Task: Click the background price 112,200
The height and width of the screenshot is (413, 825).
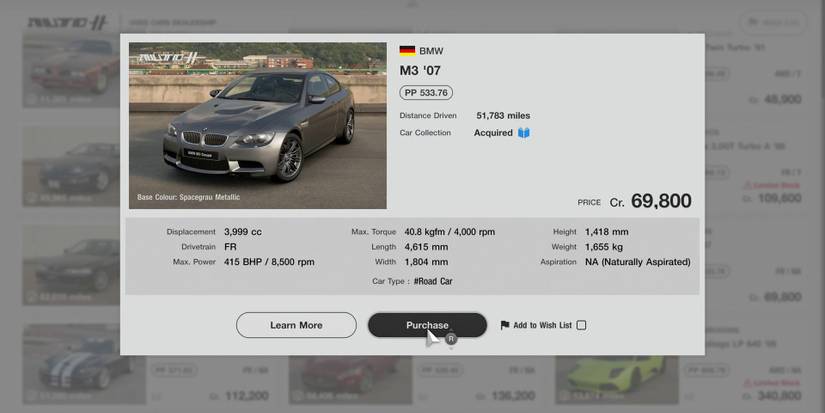Action: [x=247, y=396]
